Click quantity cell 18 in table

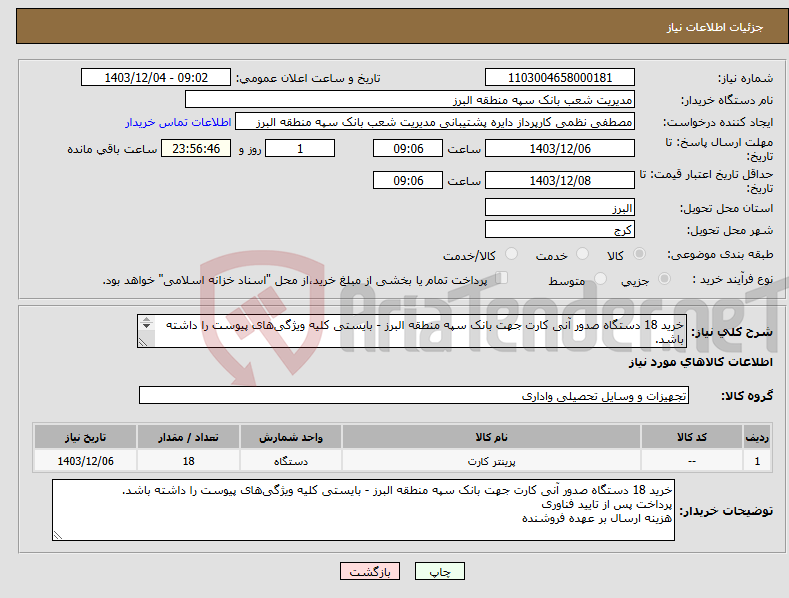click(188, 461)
